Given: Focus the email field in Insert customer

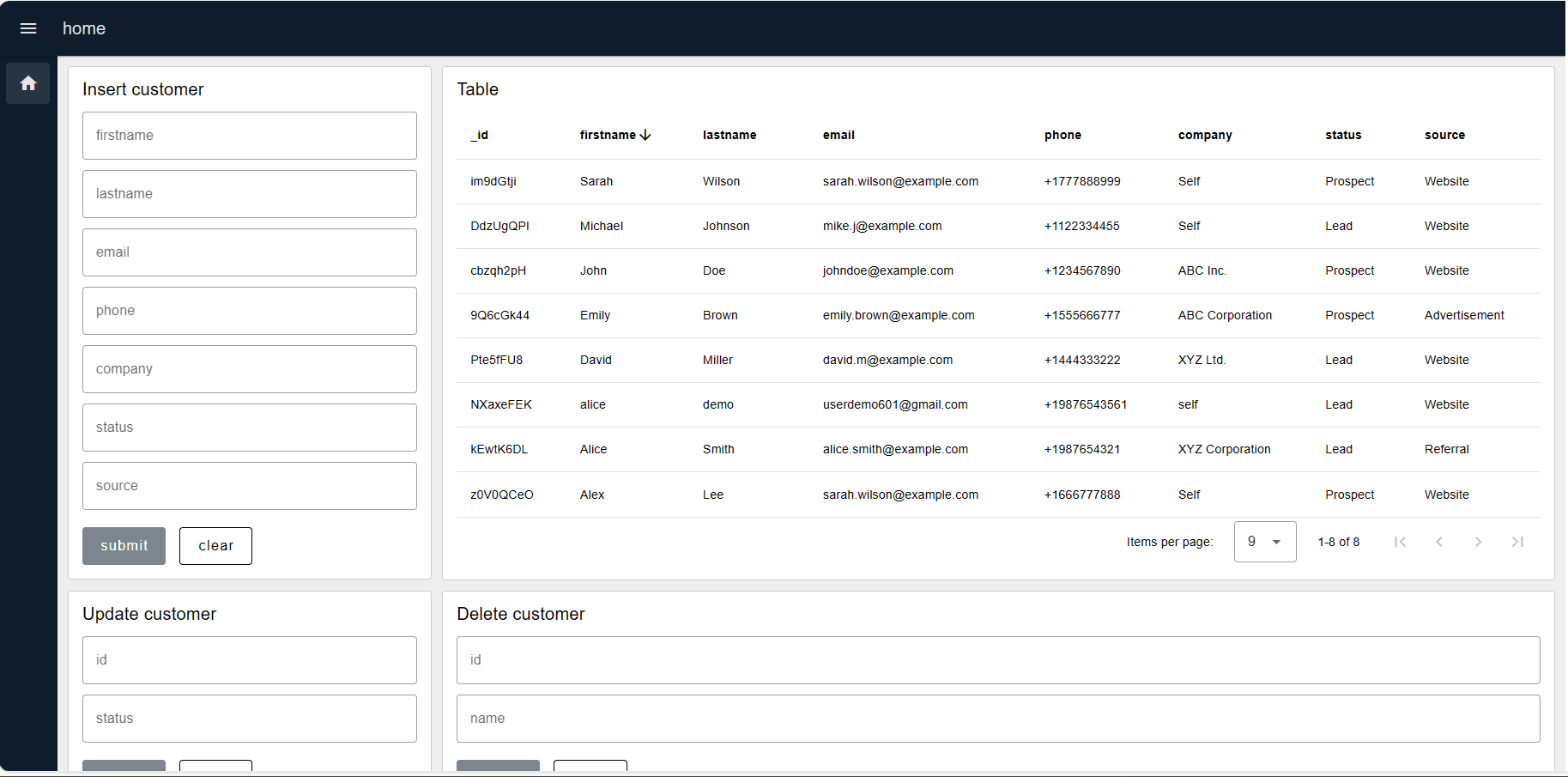Looking at the screenshot, I should [249, 252].
